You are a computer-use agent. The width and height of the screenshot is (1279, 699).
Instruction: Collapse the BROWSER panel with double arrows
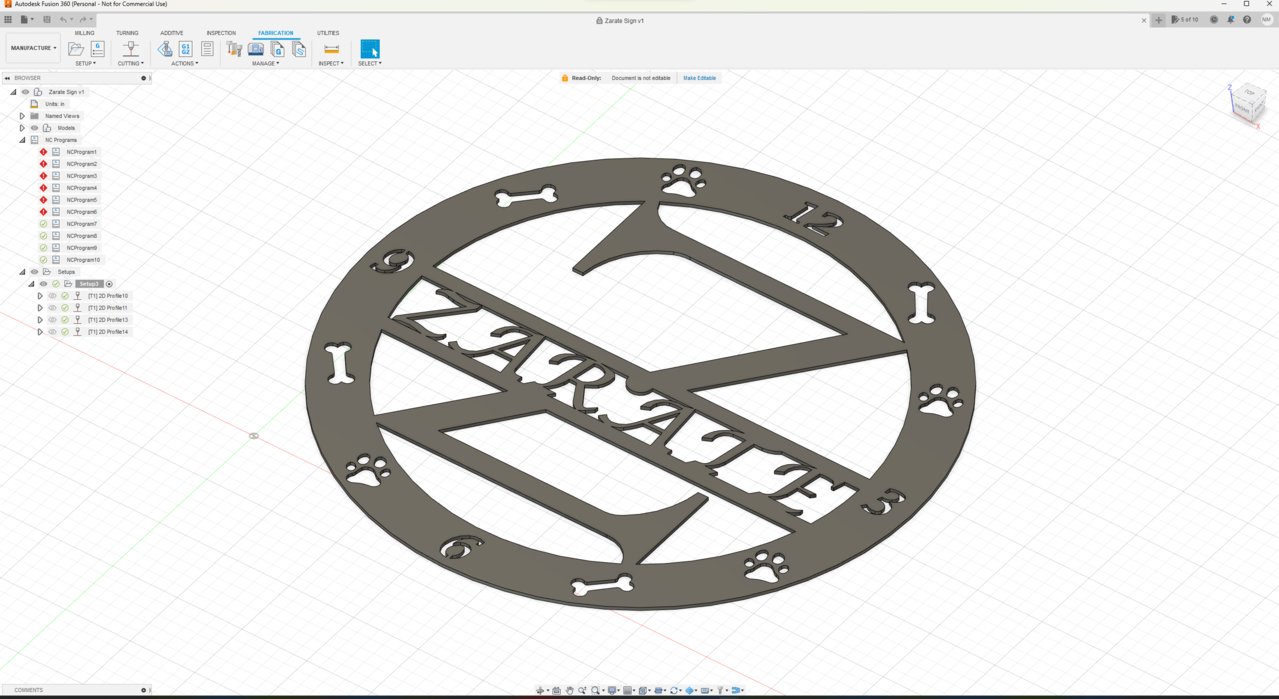click(7, 78)
